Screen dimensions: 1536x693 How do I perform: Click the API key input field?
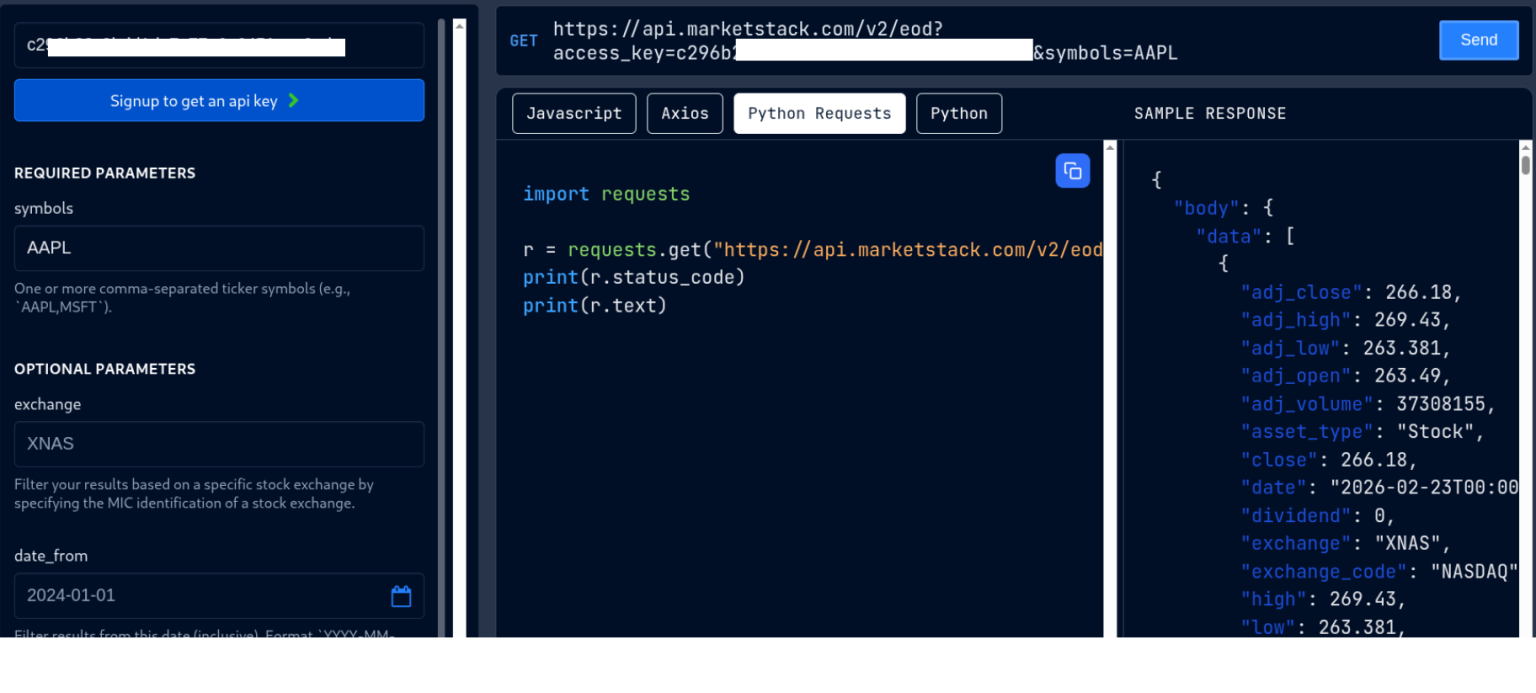pyautogui.click(x=219, y=46)
